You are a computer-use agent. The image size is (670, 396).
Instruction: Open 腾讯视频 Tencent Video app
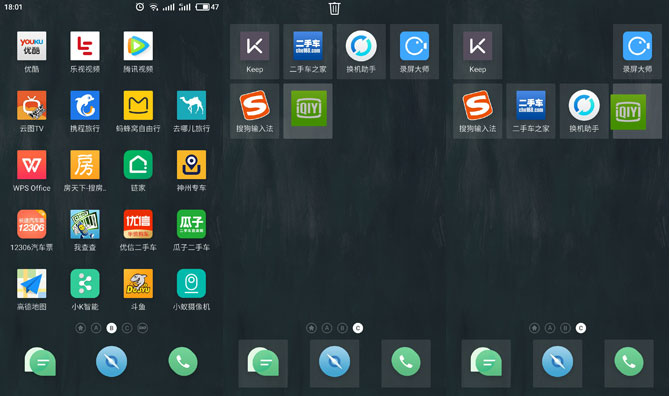click(138, 46)
